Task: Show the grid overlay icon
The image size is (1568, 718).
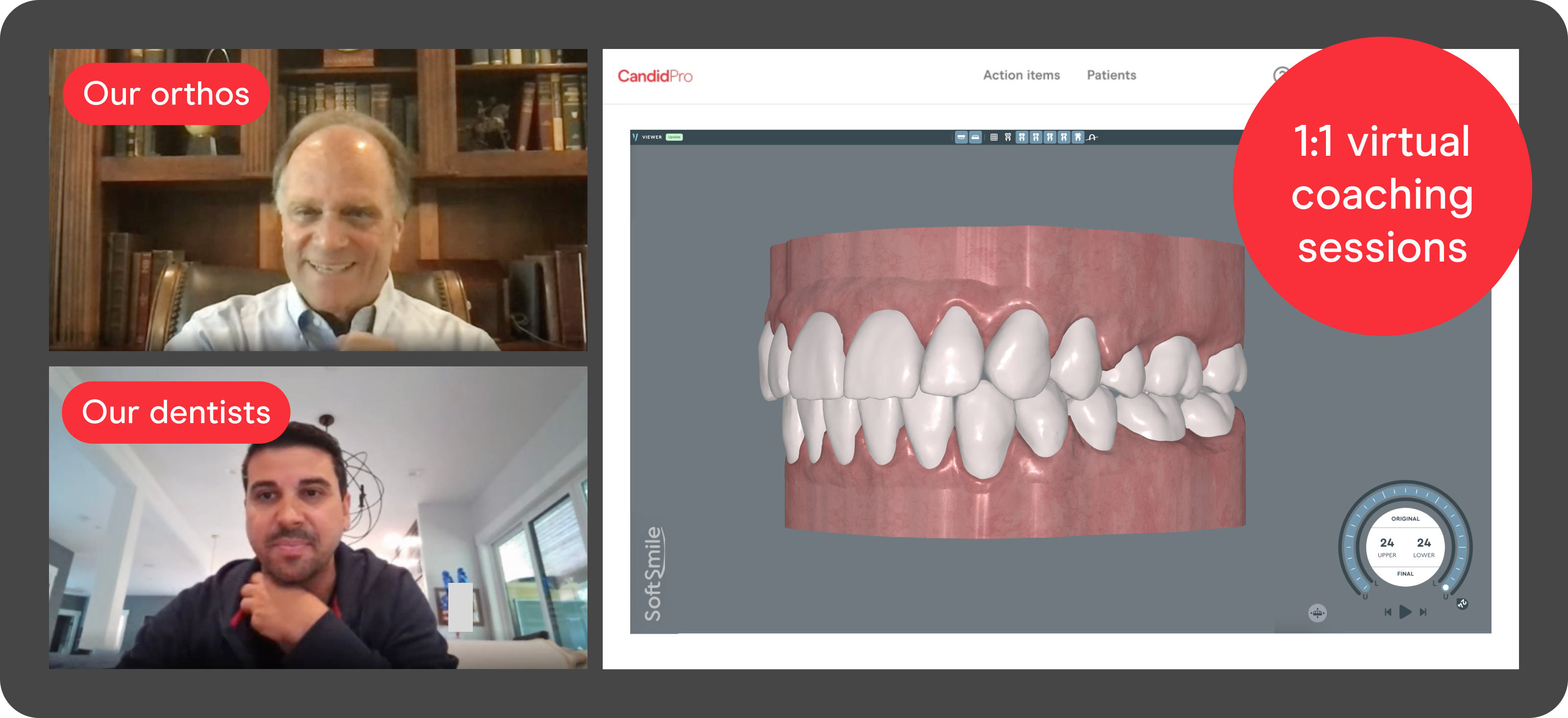Action: [x=994, y=138]
